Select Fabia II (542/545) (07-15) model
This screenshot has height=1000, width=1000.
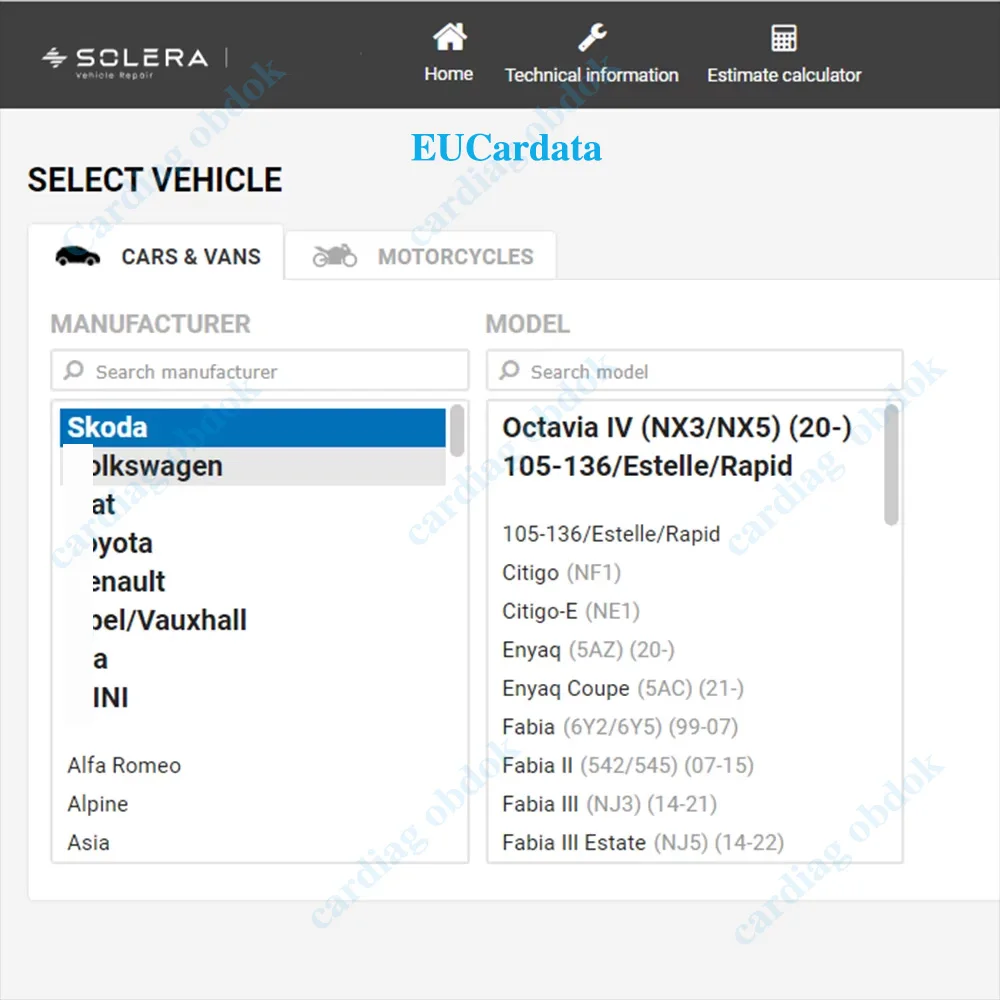pos(628,765)
